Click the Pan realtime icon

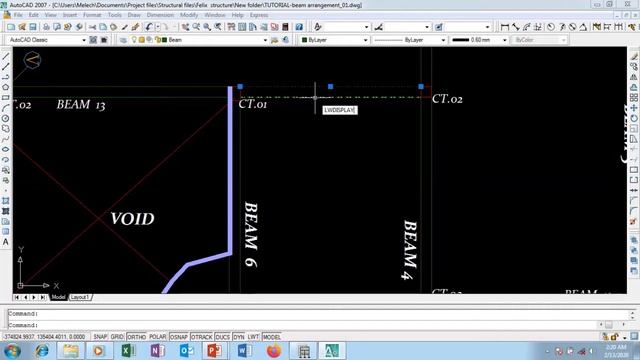[x=185, y=27]
